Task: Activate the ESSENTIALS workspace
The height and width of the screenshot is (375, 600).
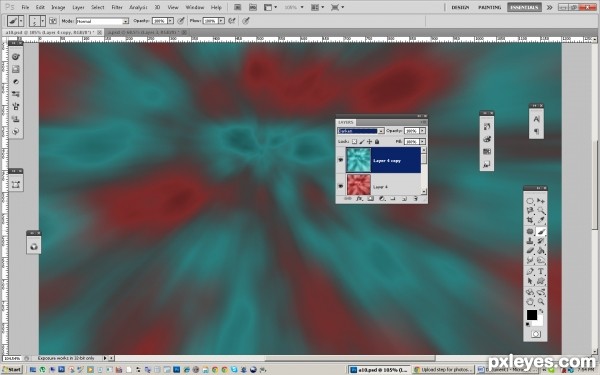Action: tap(524, 7)
